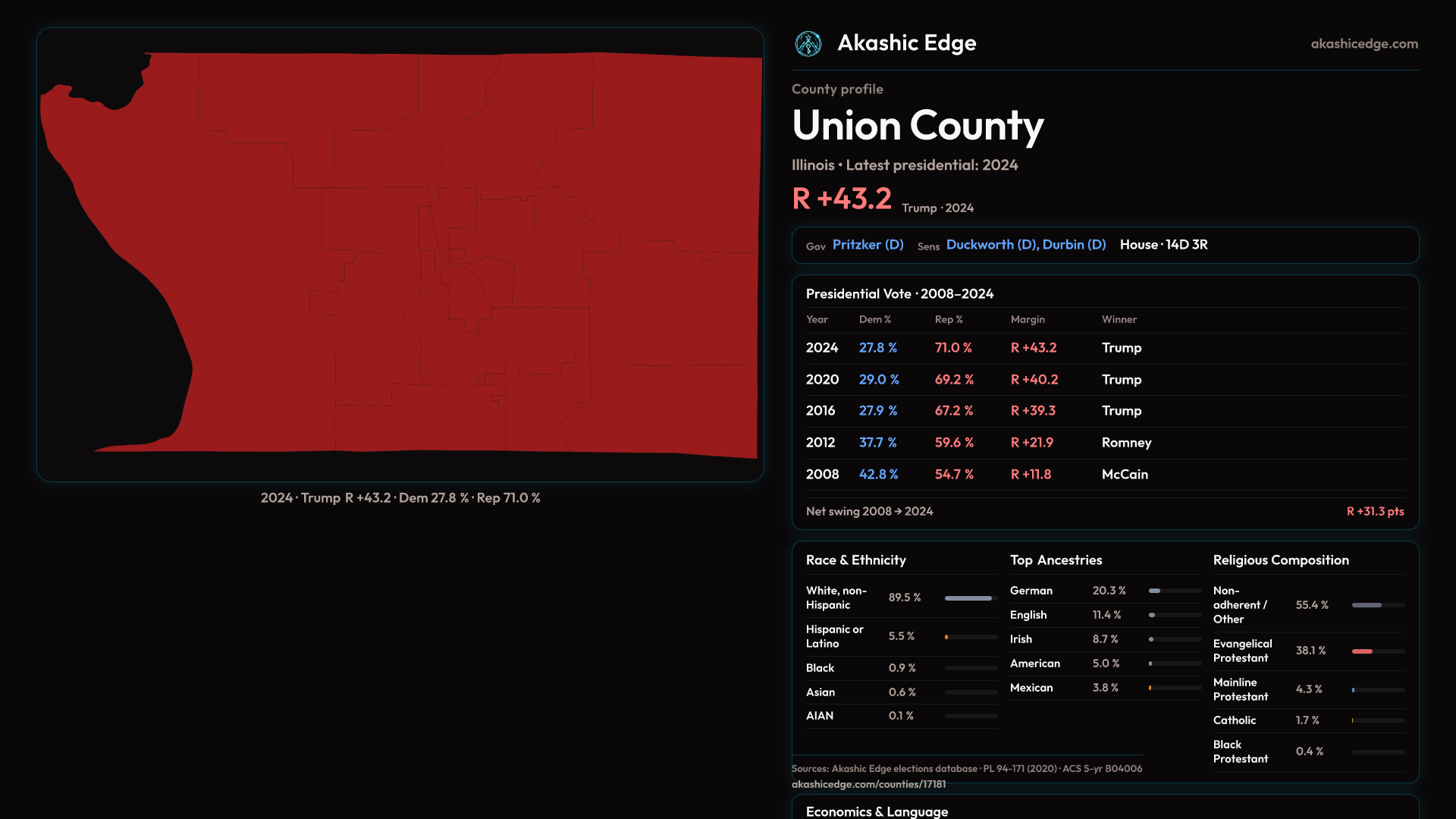
Task: Click the map caption below the map
Action: tap(400, 498)
